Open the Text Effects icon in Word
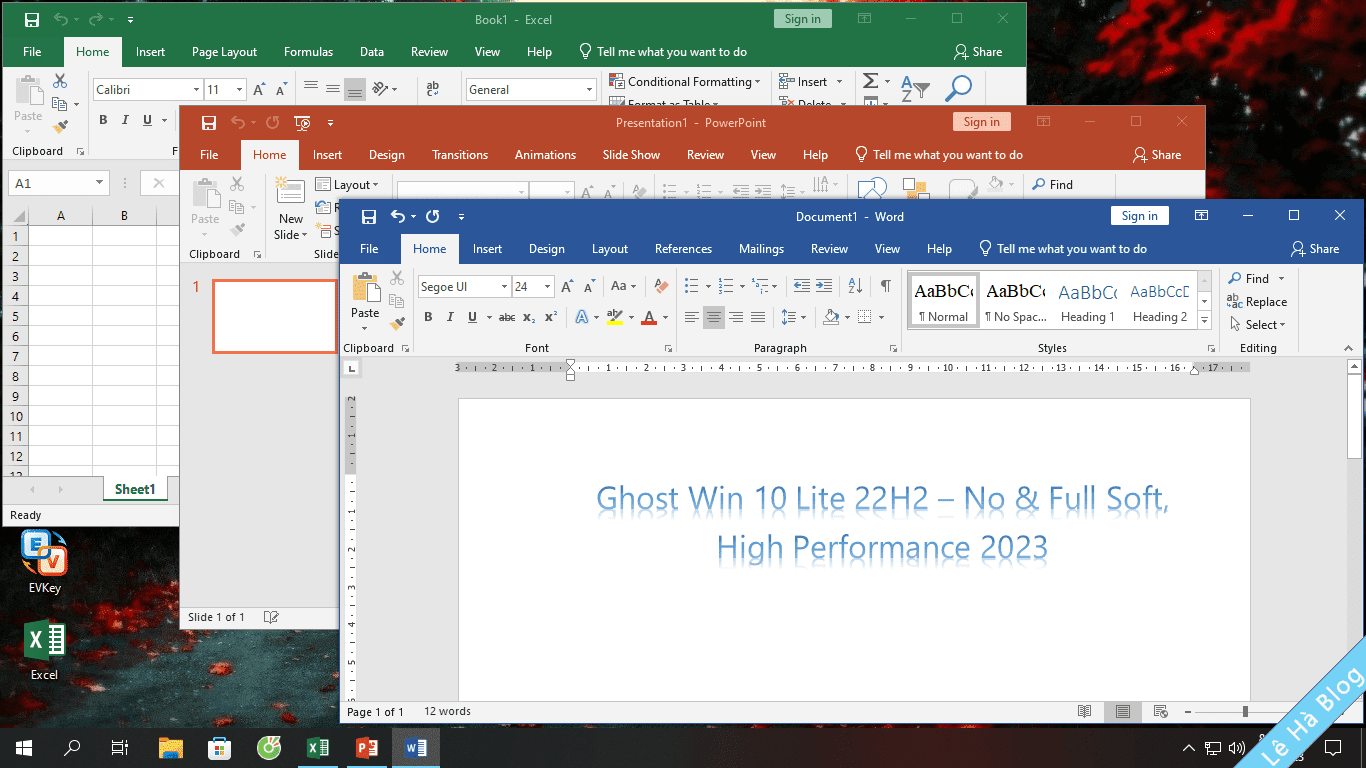The height and width of the screenshot is (768, 1366). (582, 318)
